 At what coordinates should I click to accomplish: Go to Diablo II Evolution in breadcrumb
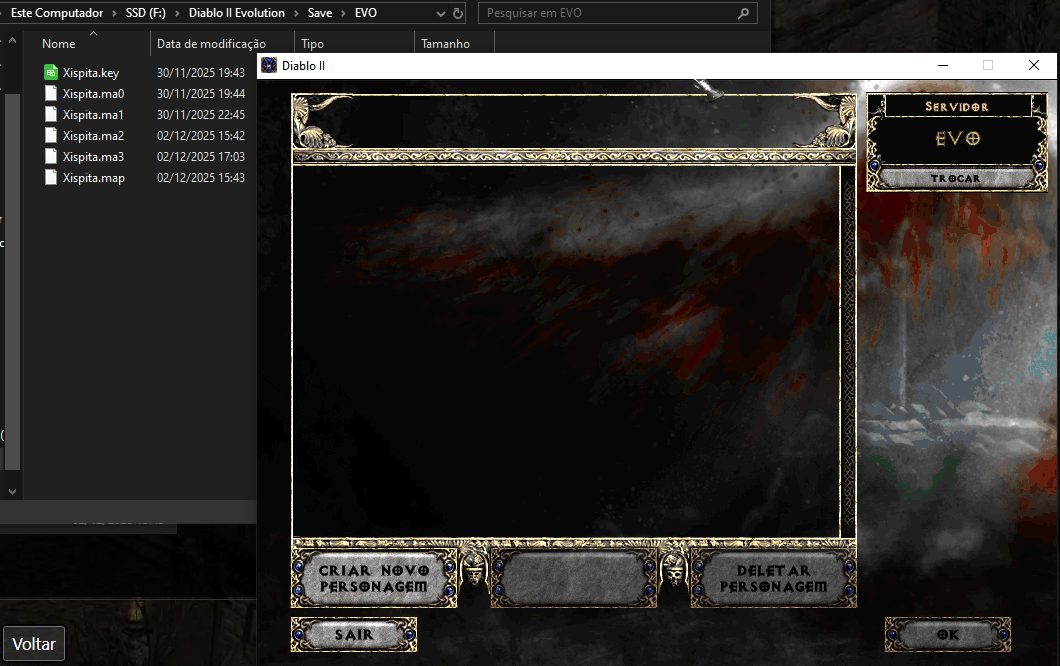pos(236,13)
